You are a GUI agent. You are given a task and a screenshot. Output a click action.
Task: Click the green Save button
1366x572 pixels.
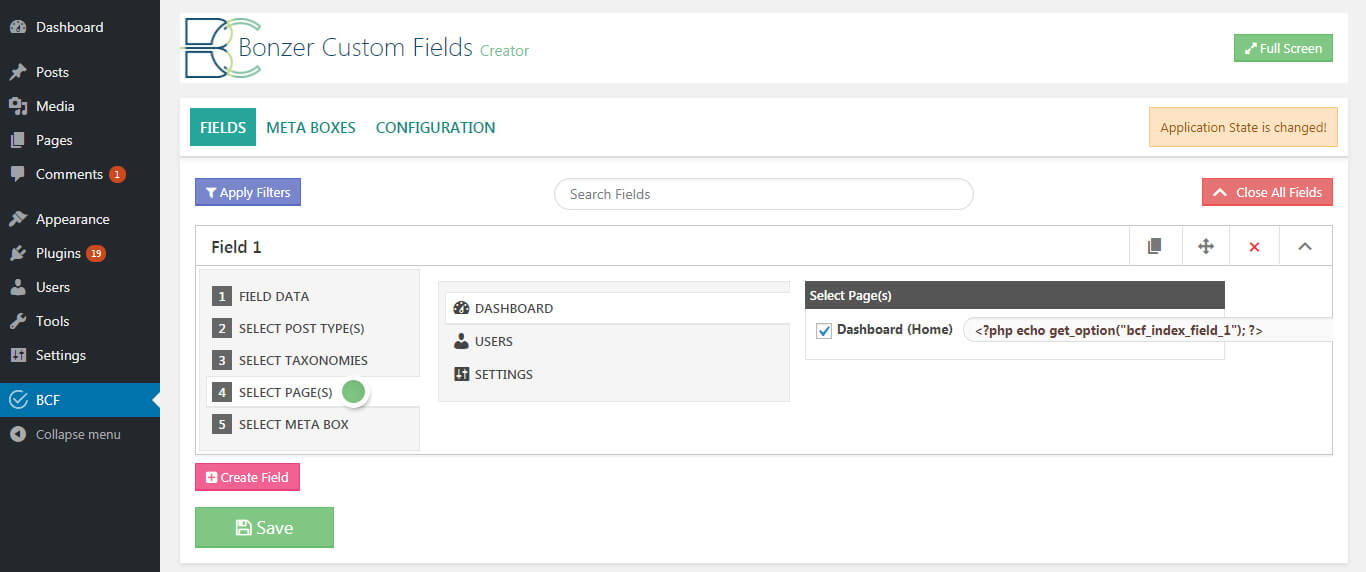tap(264, 528)
